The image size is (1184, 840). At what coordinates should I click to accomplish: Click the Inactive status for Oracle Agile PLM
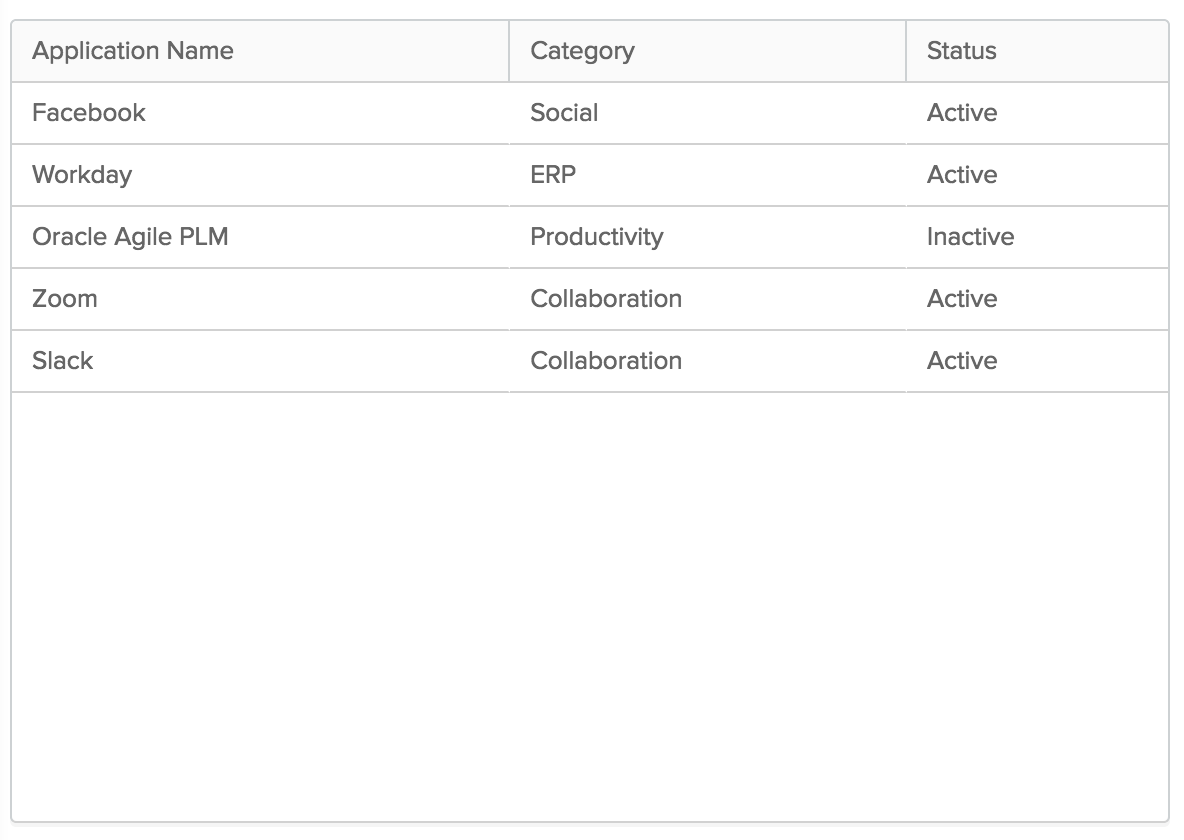click(x=970, y=237)
